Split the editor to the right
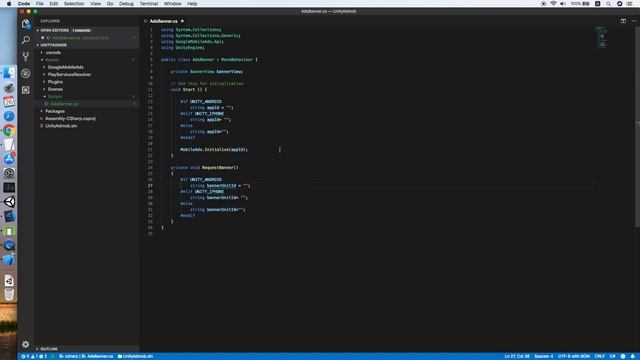 pyautogui.click(x=623, y=21)
